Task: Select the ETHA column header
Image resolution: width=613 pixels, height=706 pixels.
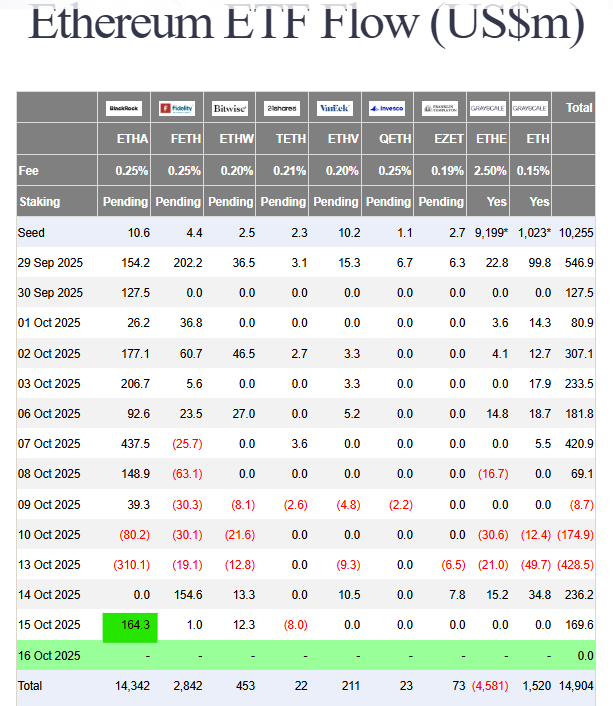Action: [x=125, y=140]
